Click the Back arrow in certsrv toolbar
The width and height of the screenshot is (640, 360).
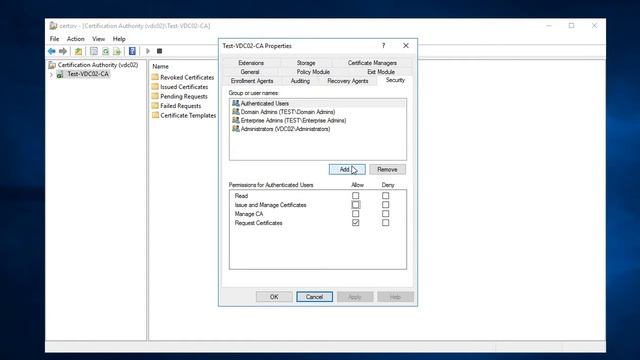(51, 51)
